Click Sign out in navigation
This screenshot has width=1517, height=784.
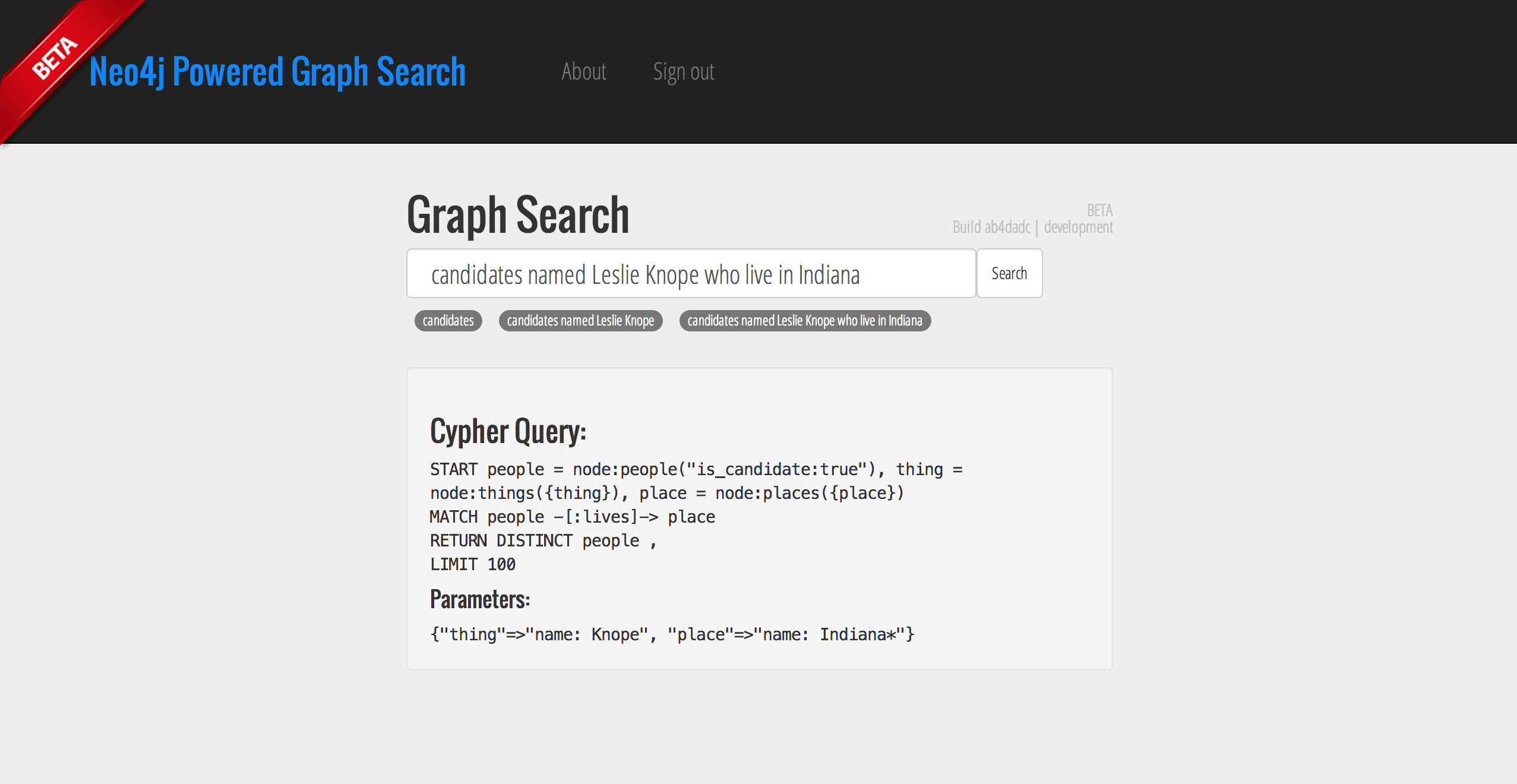tap(683, 72)
